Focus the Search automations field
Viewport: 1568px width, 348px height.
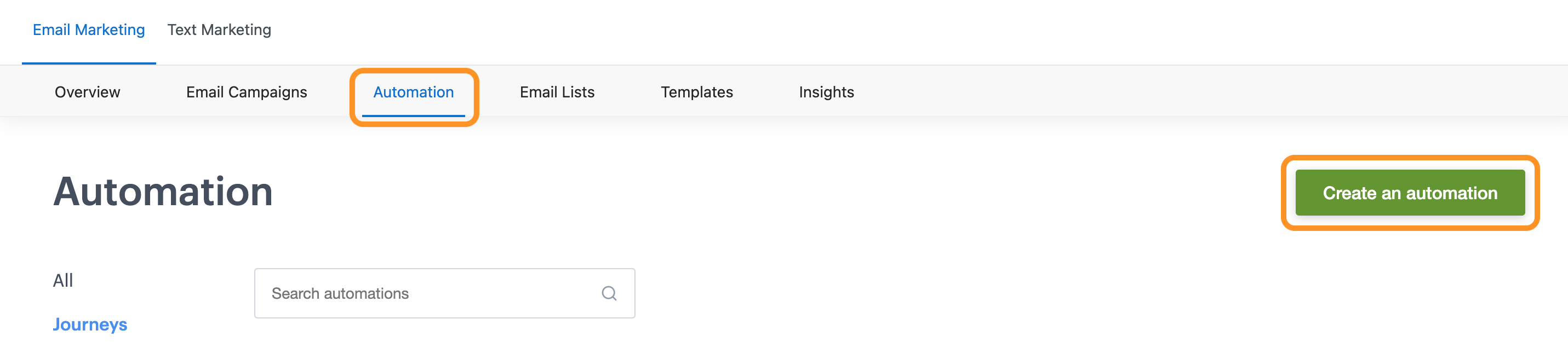pyautogui.click(x=444, y=293)
